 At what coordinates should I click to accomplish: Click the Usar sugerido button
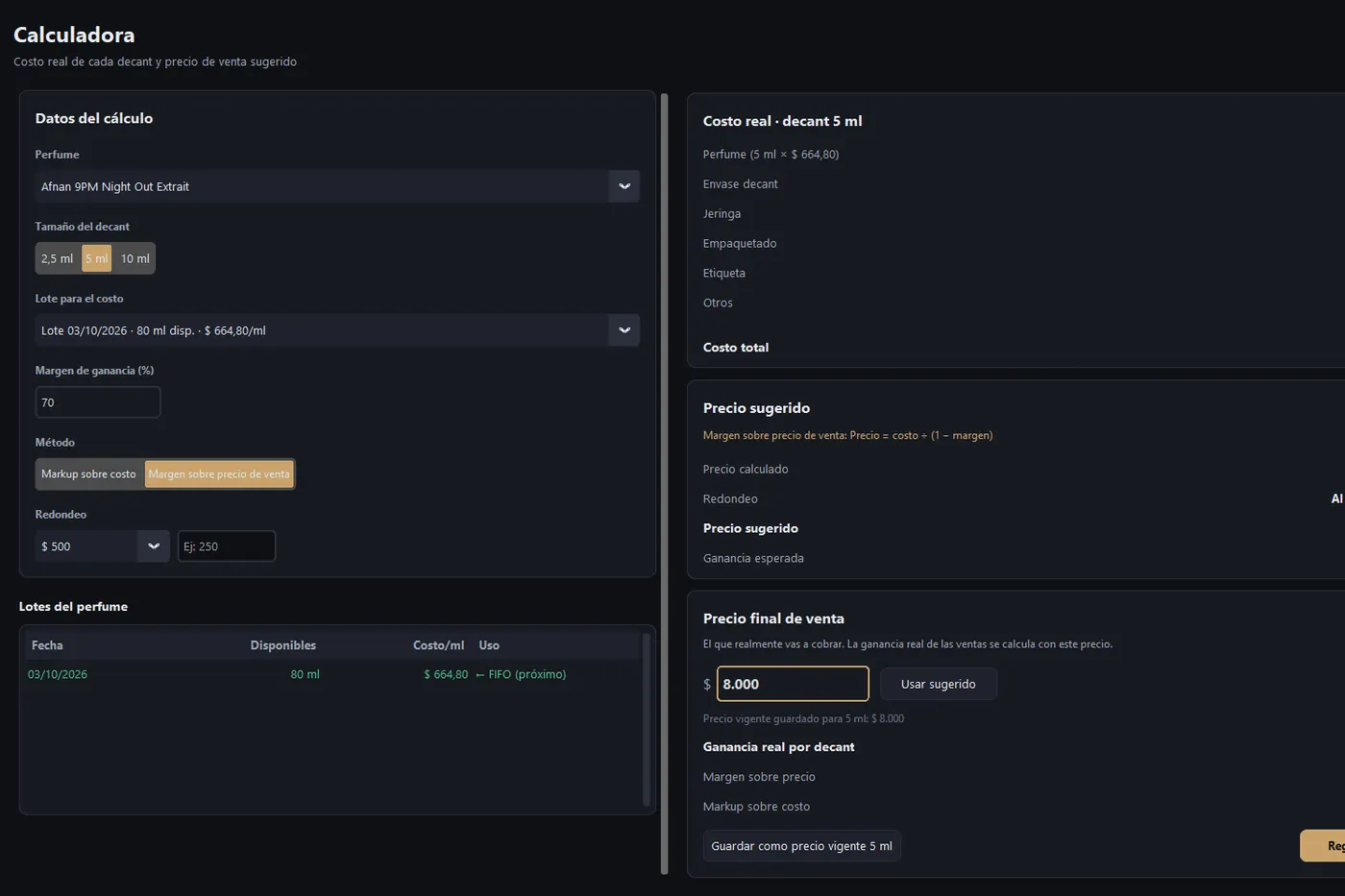tap(939, 684)
